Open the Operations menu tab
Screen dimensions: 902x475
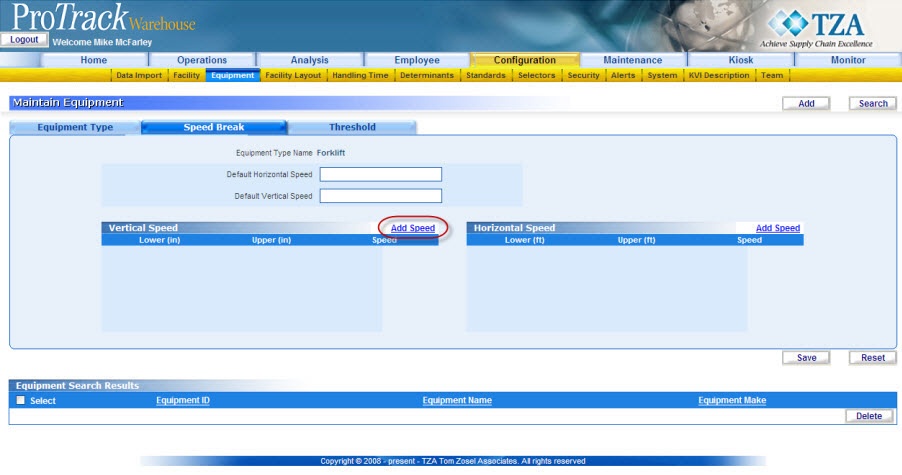tap(202, 60)
